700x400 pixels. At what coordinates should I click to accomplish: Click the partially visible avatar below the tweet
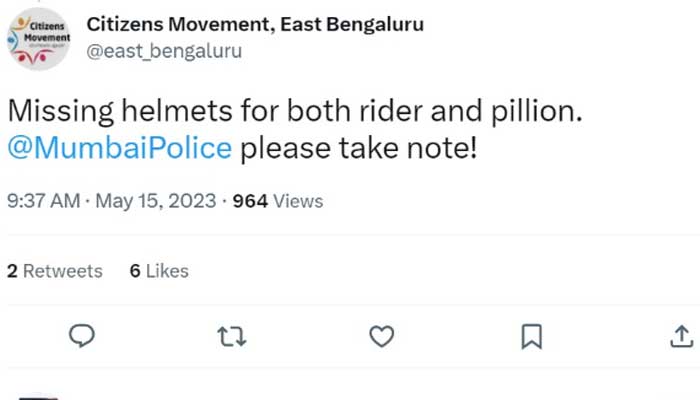coord(37,397)
